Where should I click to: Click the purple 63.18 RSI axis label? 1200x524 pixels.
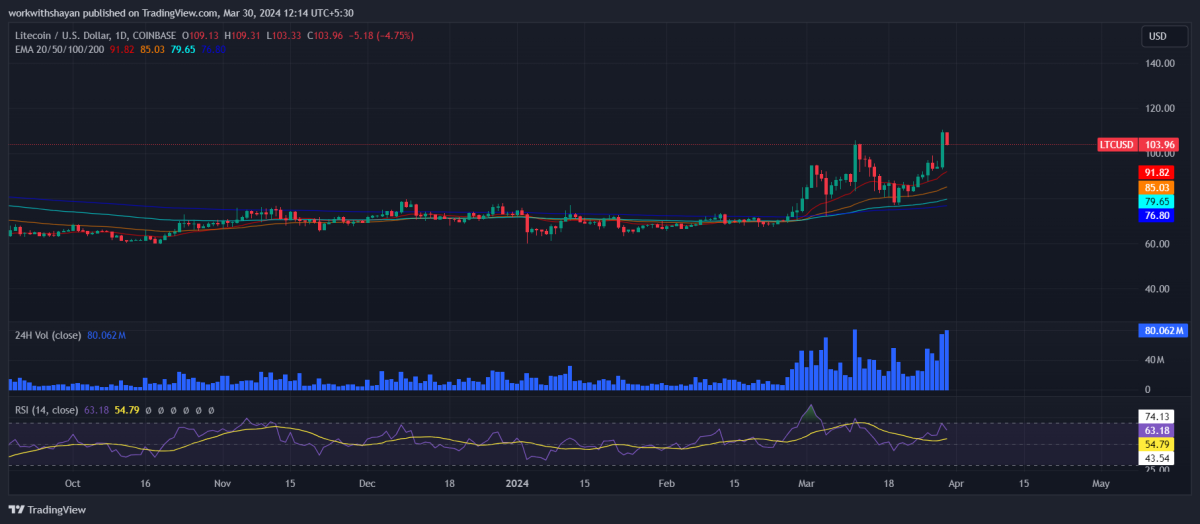coord(1158,429)
